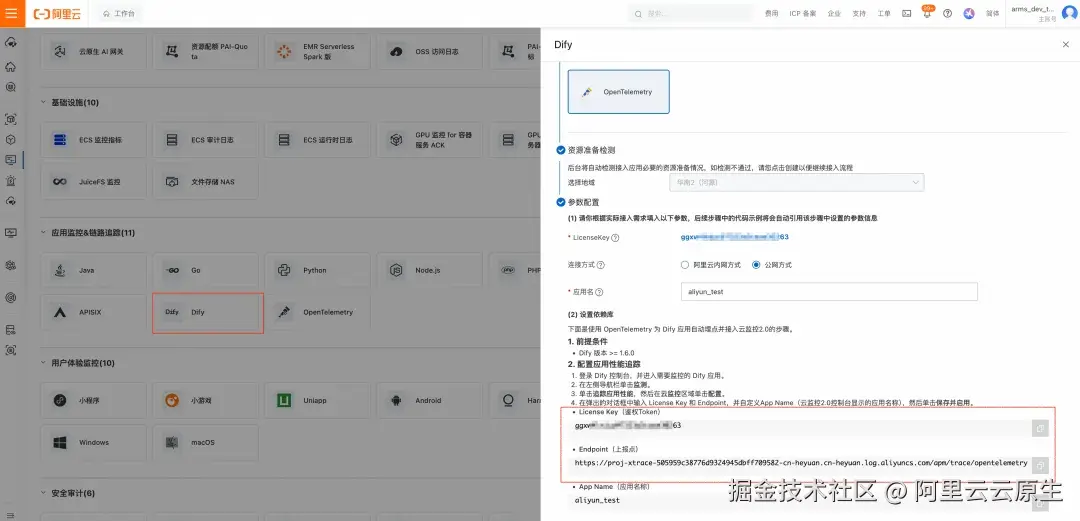Open the 小程序 card

click(94, 400)
